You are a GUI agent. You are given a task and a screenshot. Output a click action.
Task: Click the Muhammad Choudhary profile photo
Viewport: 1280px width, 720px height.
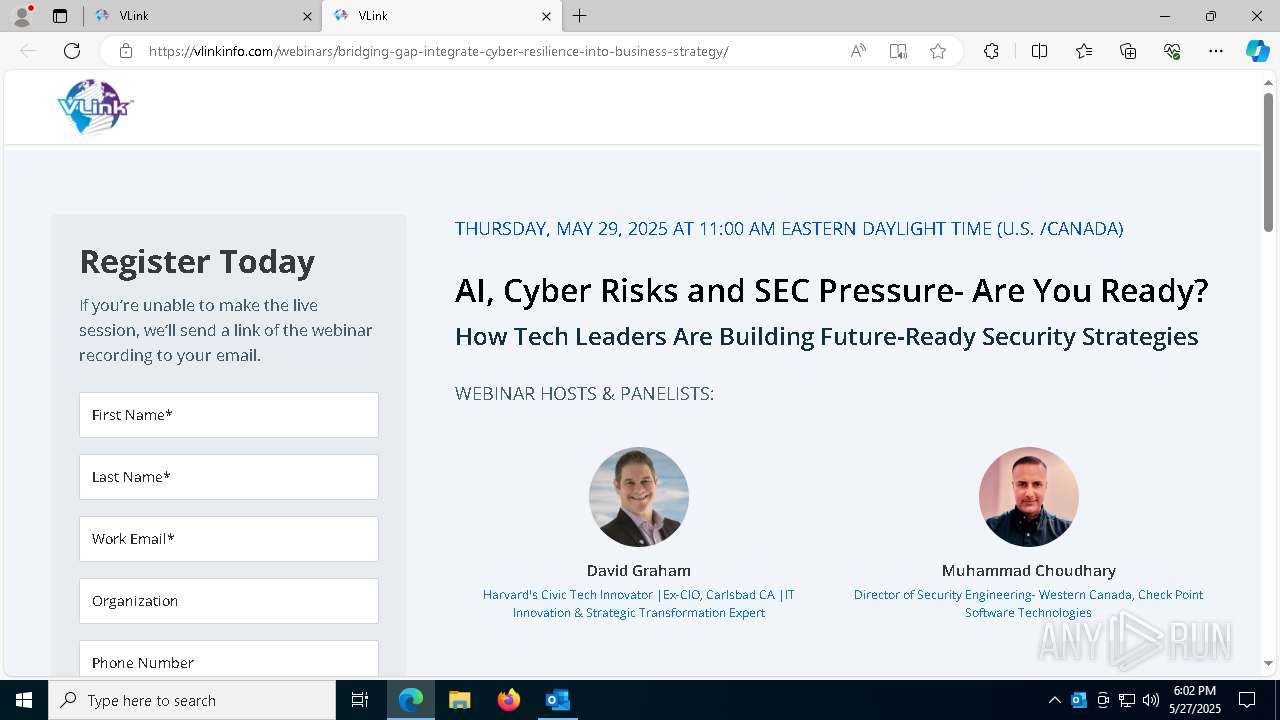(x=1028, y=497)
